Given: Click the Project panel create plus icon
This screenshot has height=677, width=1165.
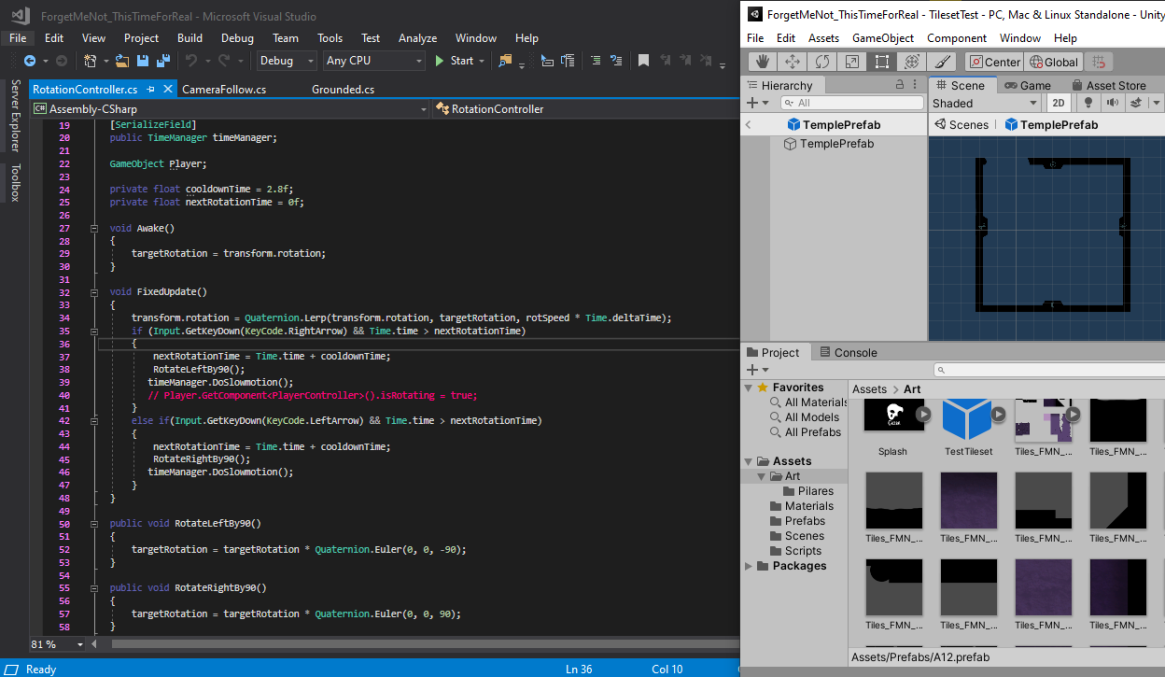Looking at the screenshot, I should click(752, 369).
